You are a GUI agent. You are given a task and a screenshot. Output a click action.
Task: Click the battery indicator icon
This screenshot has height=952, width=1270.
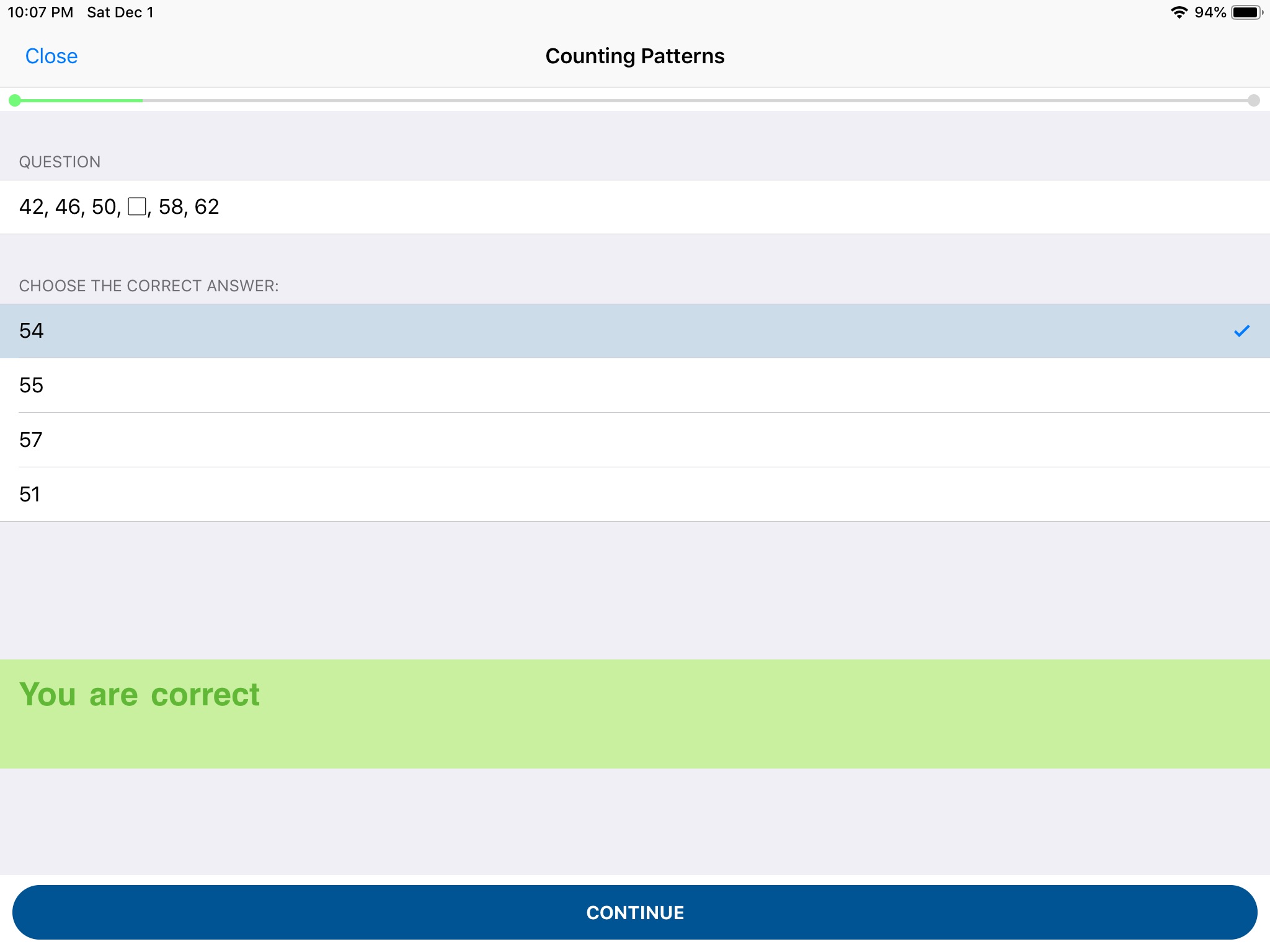(x=1247, y=12)
